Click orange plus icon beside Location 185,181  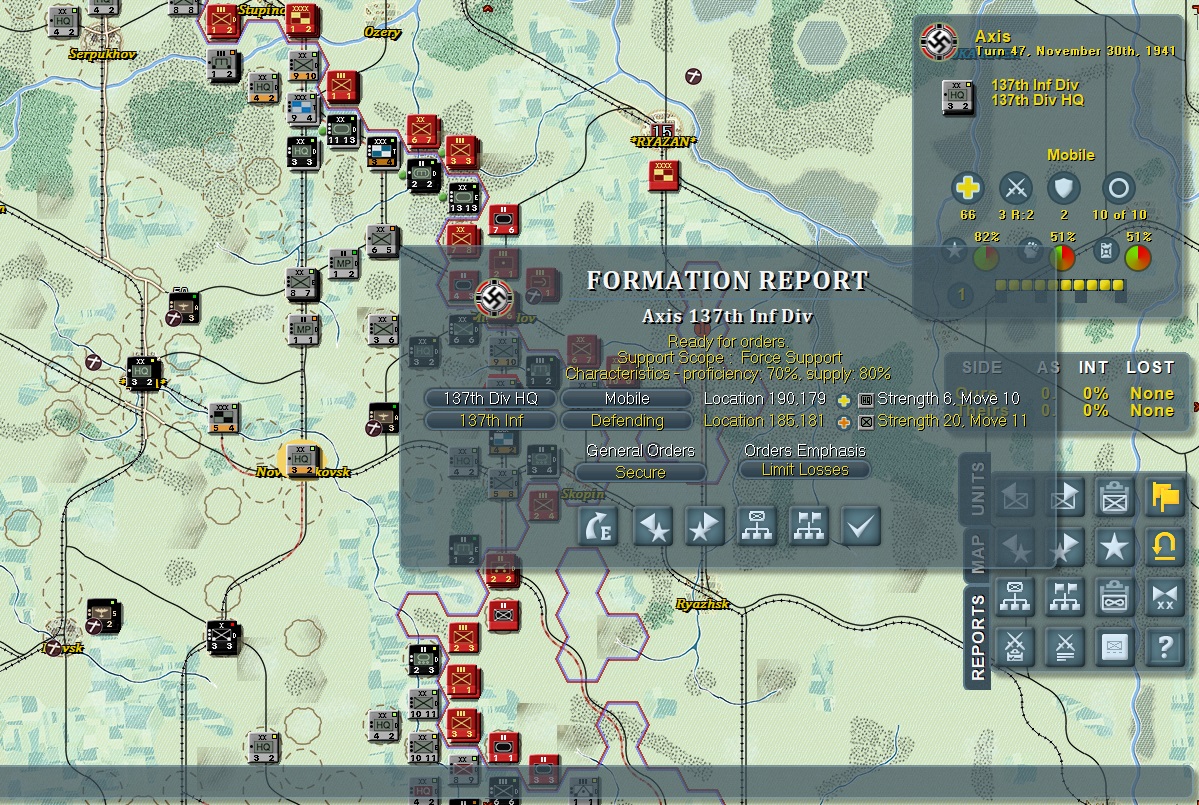[843, 422]
